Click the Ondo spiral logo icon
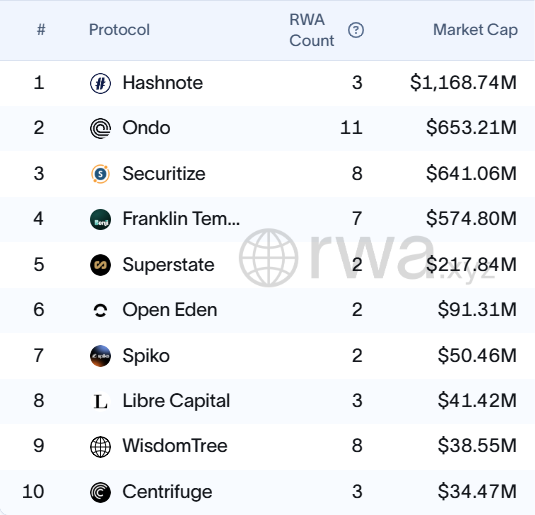This screenshot has width=535, height=515. coord(100,128)
